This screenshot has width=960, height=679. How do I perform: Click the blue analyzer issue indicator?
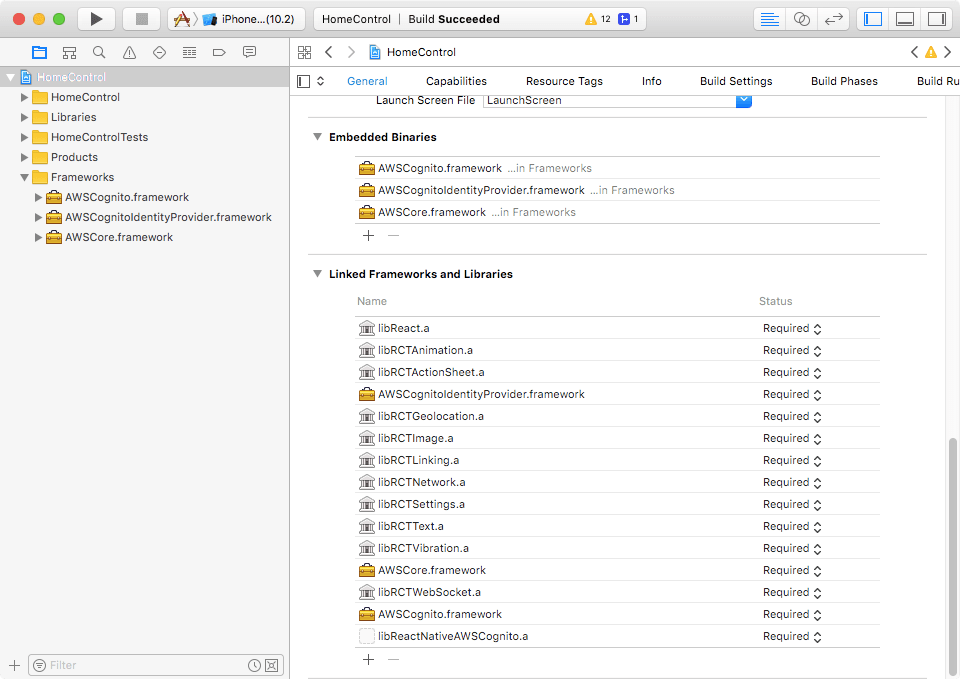(x=628, y=19)
